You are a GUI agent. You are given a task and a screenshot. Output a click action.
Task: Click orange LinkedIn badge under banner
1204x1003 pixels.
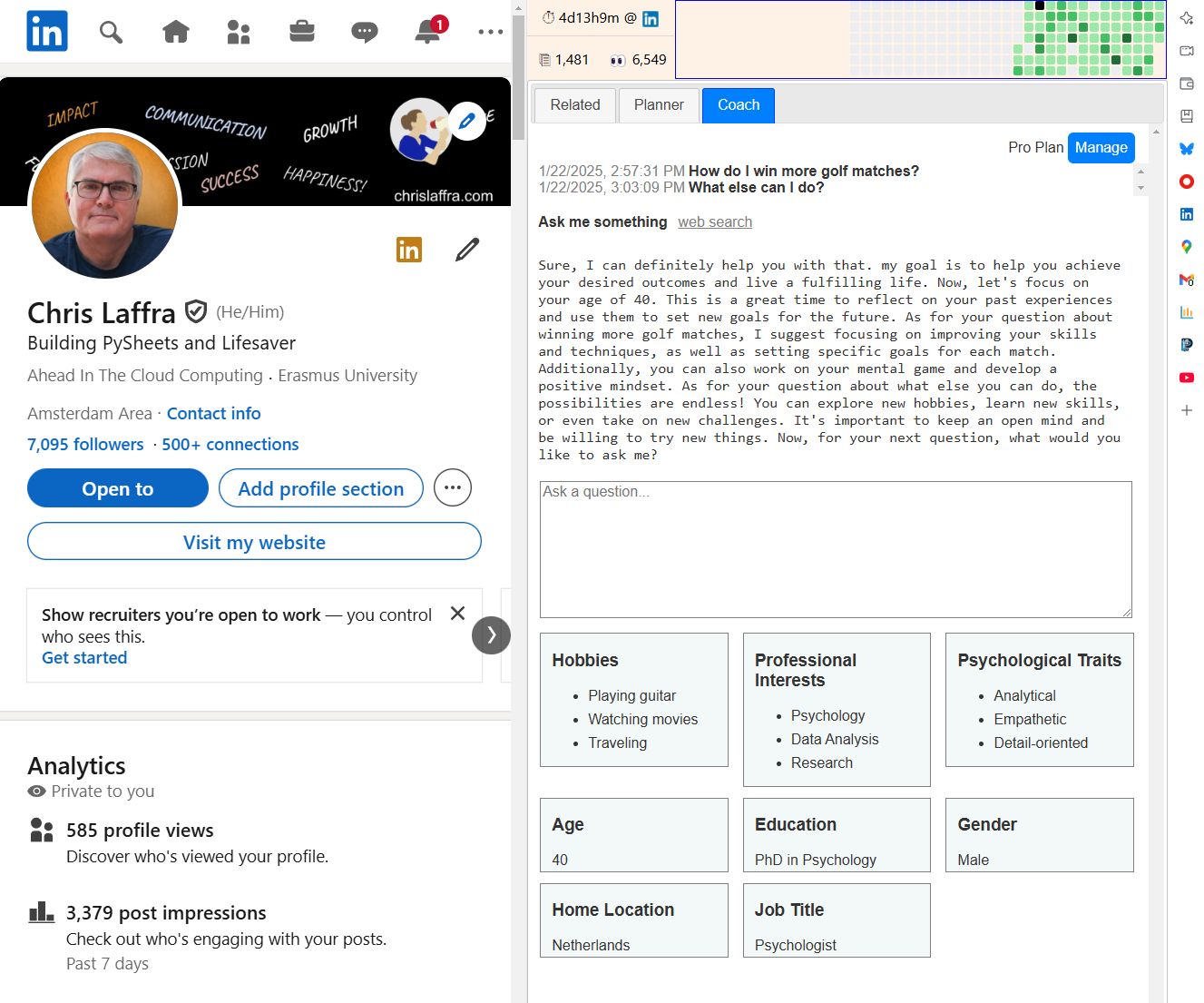click(x=409, y=250)
